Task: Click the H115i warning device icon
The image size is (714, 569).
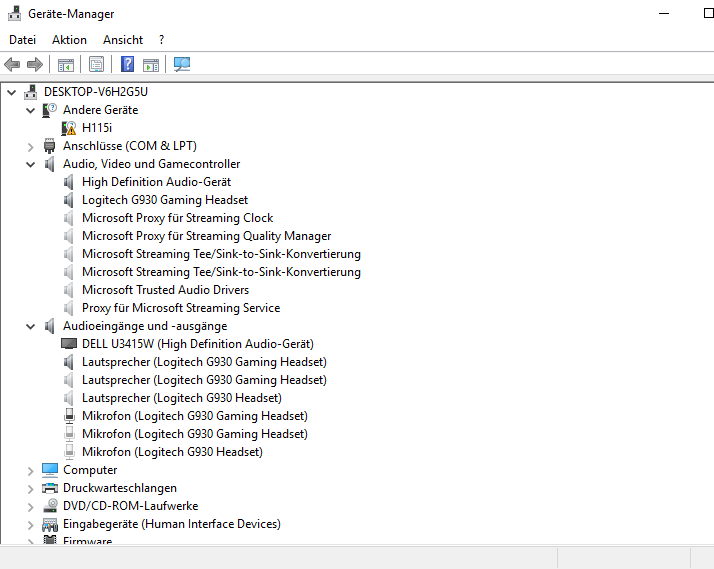Action: (69, 128)
